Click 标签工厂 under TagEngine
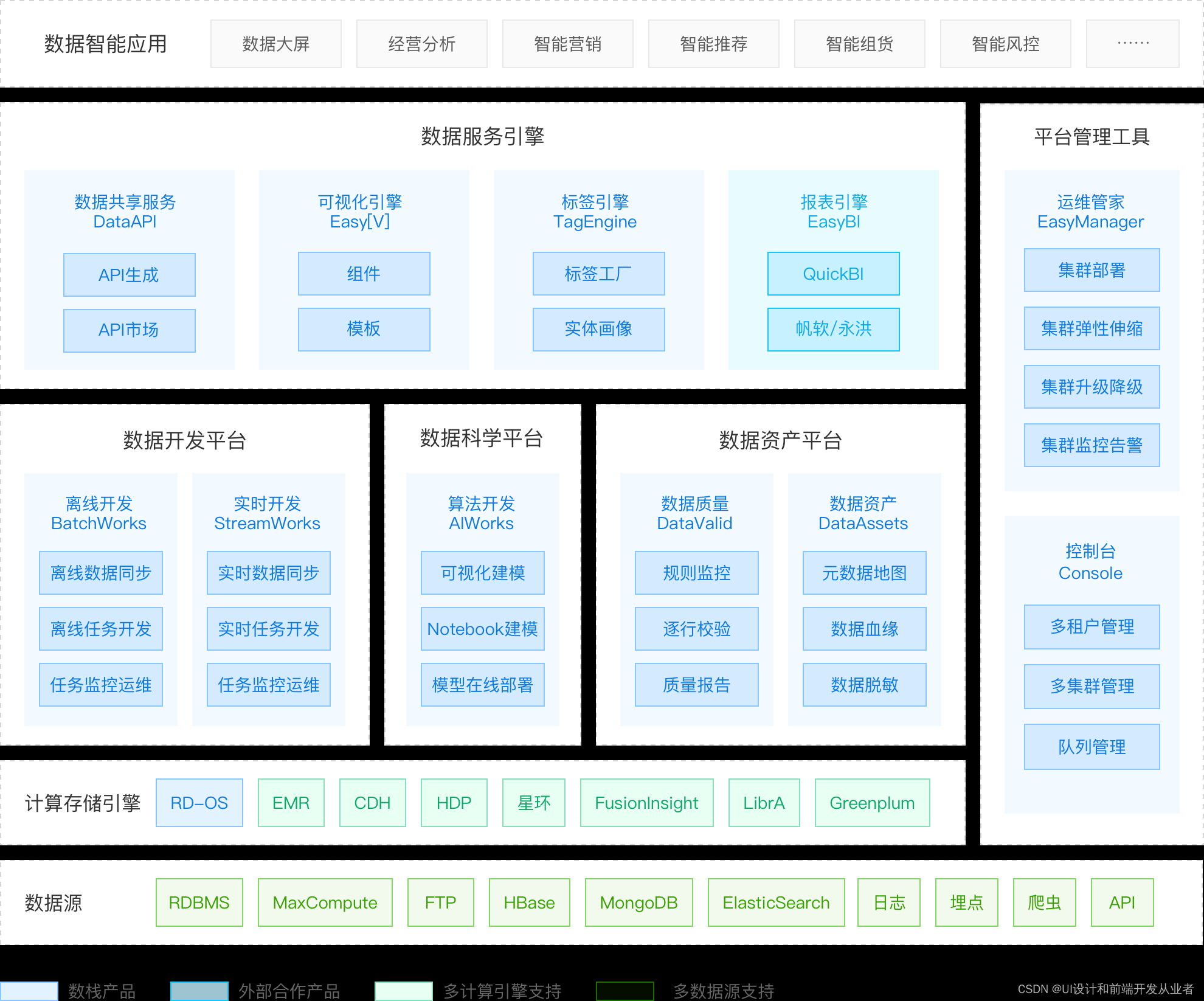Image resolution: width=1204 pixels, height=1001 pixels. point(598,274)
